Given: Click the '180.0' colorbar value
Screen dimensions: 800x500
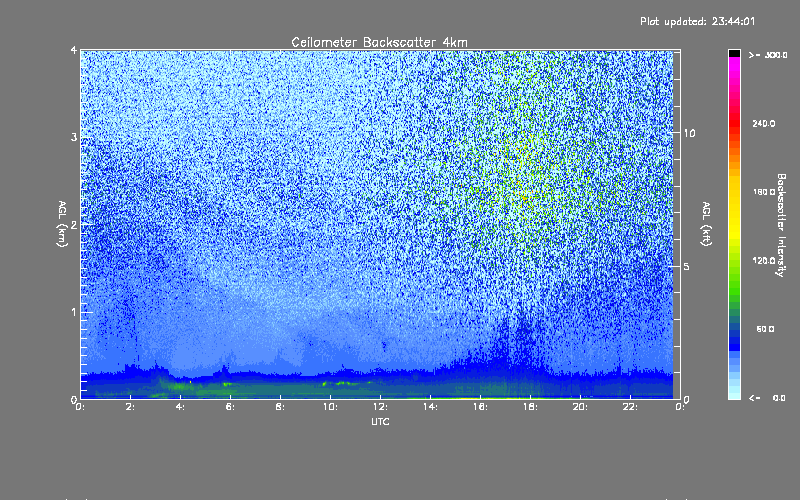Looking at the screenshot, I should coord(764,192).
